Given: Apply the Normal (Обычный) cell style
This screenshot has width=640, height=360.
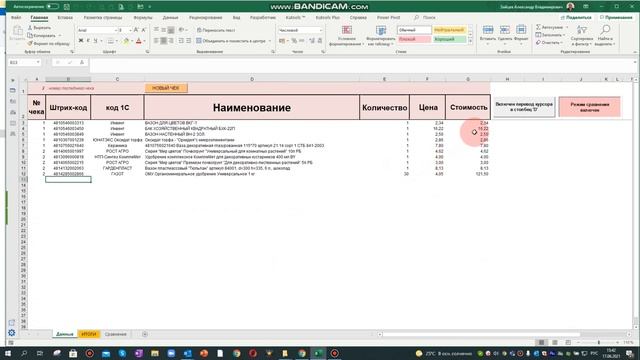Looking at the screenshot, I should coord(414,30).
